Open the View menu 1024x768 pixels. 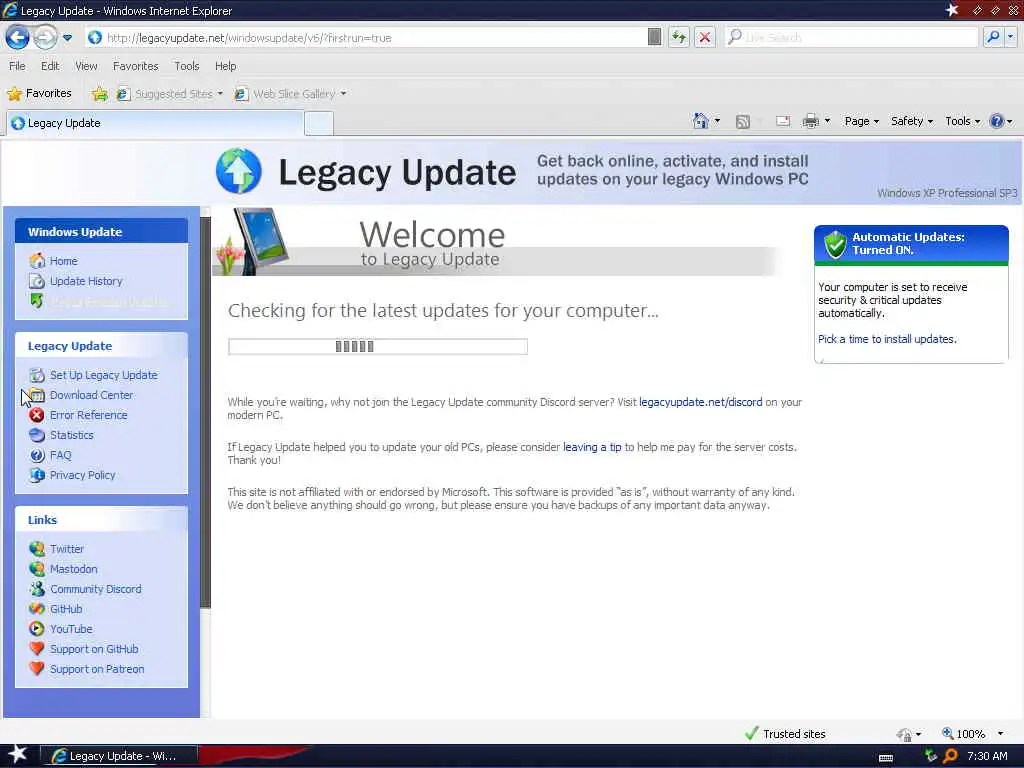point(86,66)
